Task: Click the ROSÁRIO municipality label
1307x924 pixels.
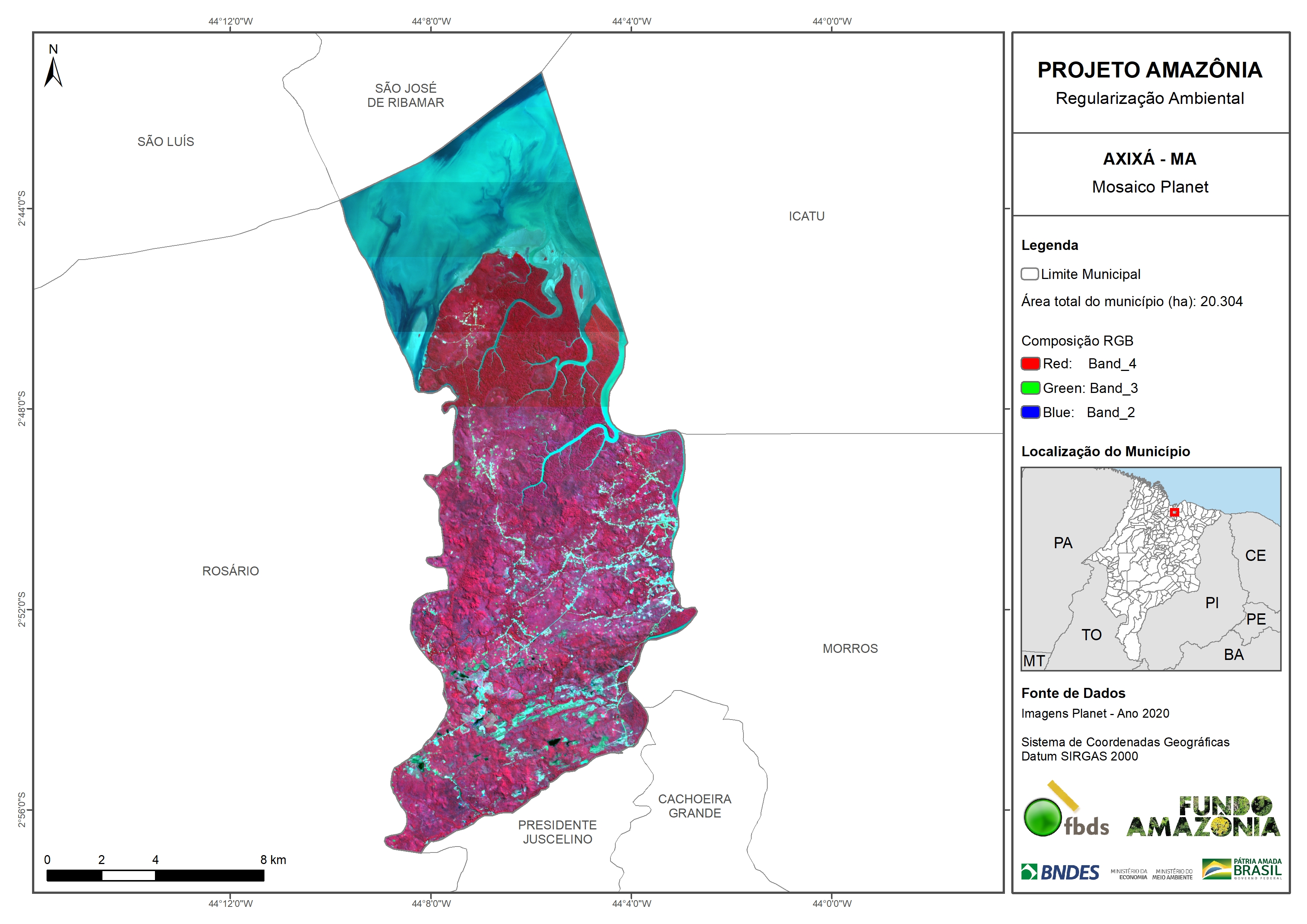Action: pos(231,571)
